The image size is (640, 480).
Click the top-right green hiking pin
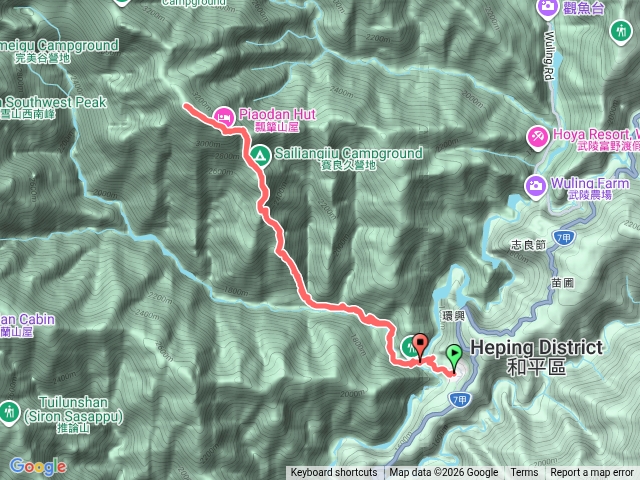tap(621, 32)
